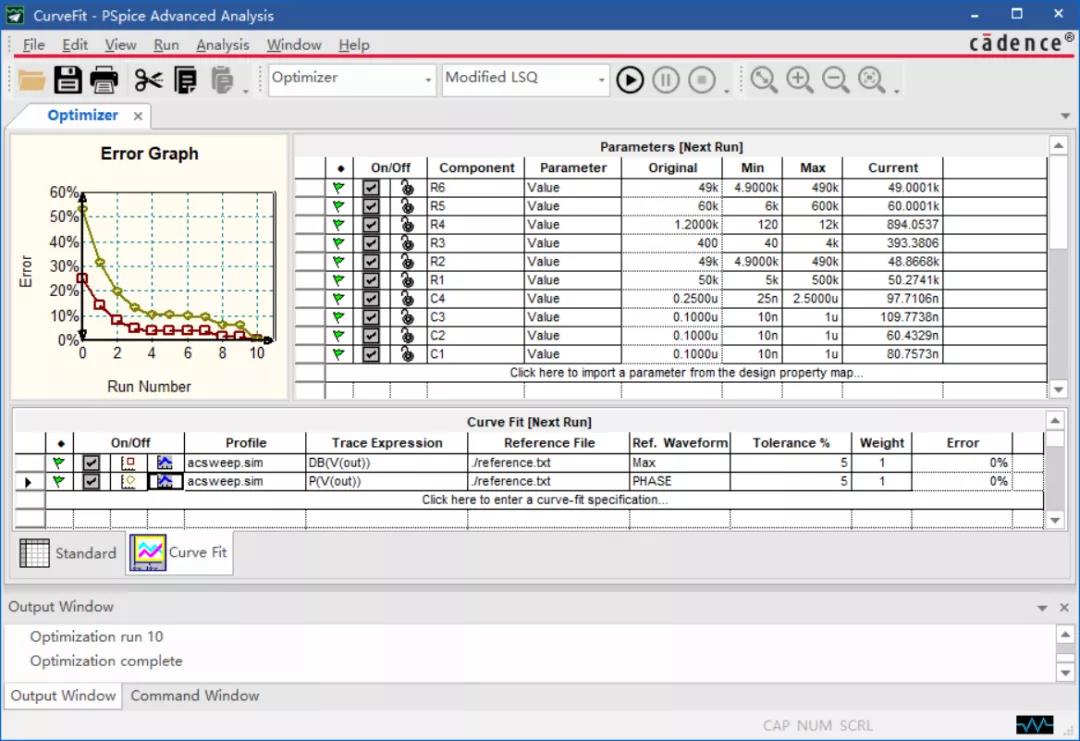Open the tab list dropdown arrow
The image size is (1080, 741).
click(x=1066, y=116)
